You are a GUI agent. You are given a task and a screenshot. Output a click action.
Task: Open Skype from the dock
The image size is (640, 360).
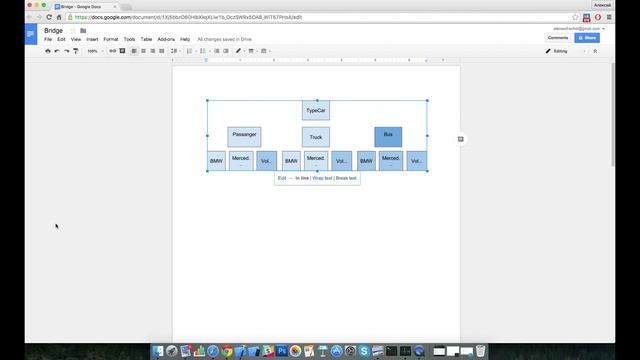click(364, 351)
